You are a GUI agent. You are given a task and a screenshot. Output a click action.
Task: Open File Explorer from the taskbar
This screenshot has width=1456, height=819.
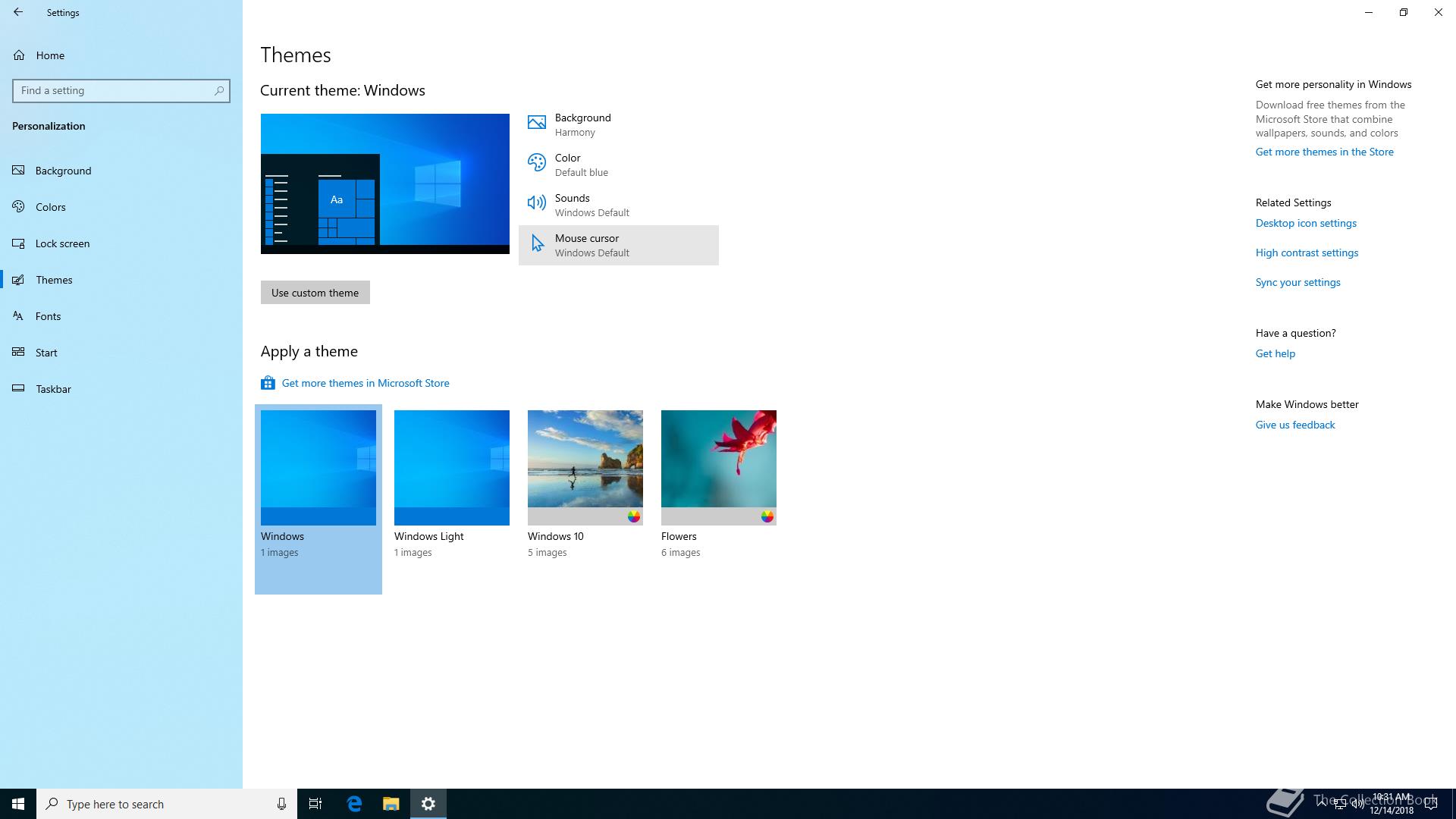(391, 804)
